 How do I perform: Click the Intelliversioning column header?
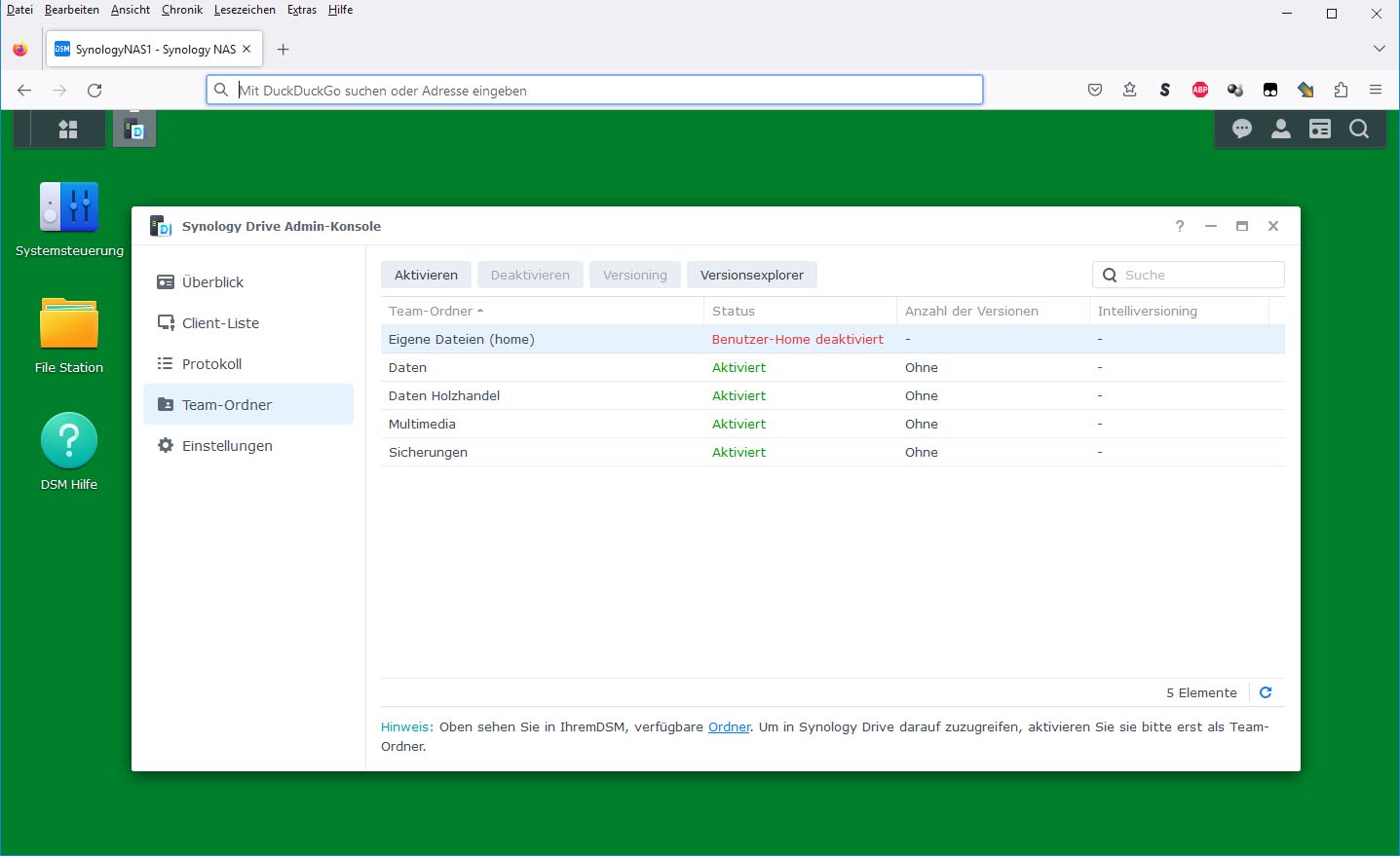[x=1179, y=311]
